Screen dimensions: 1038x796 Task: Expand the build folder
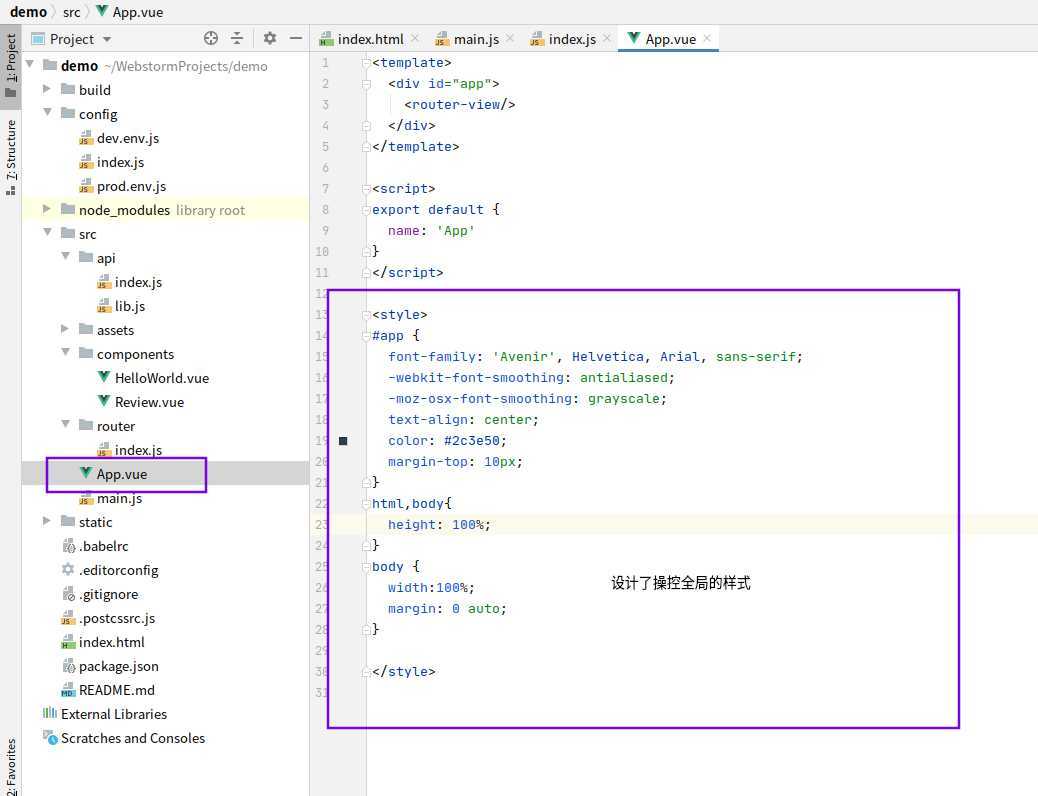click(x=47, y=89)
